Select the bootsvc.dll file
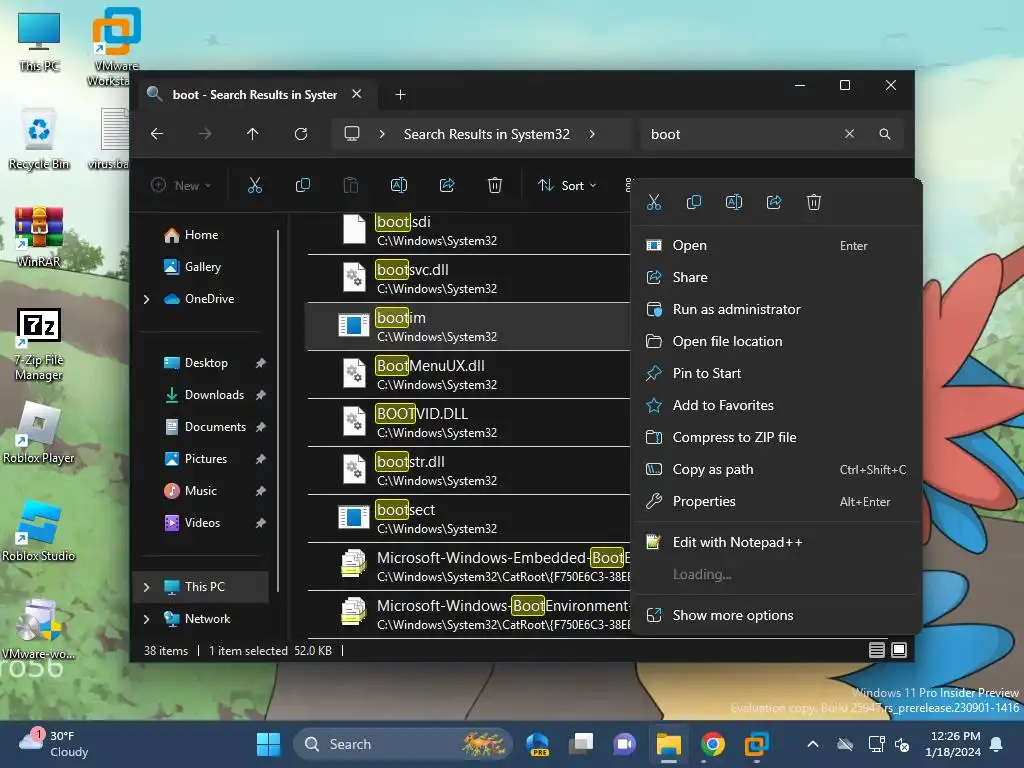Image resolution: width=1024 pixels, height=768 pixels. (x=469, y=278)
